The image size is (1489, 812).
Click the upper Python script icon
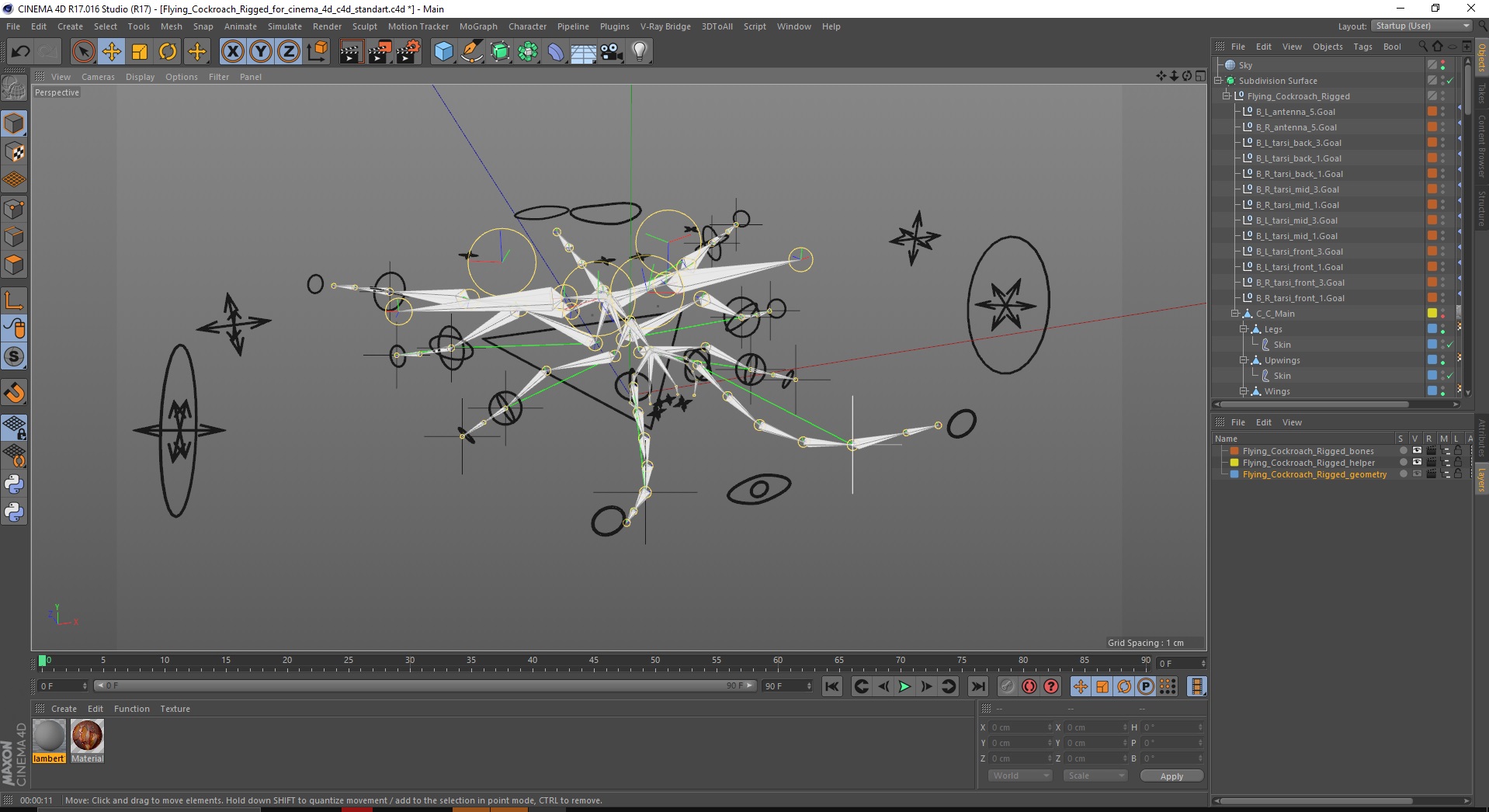14,484
